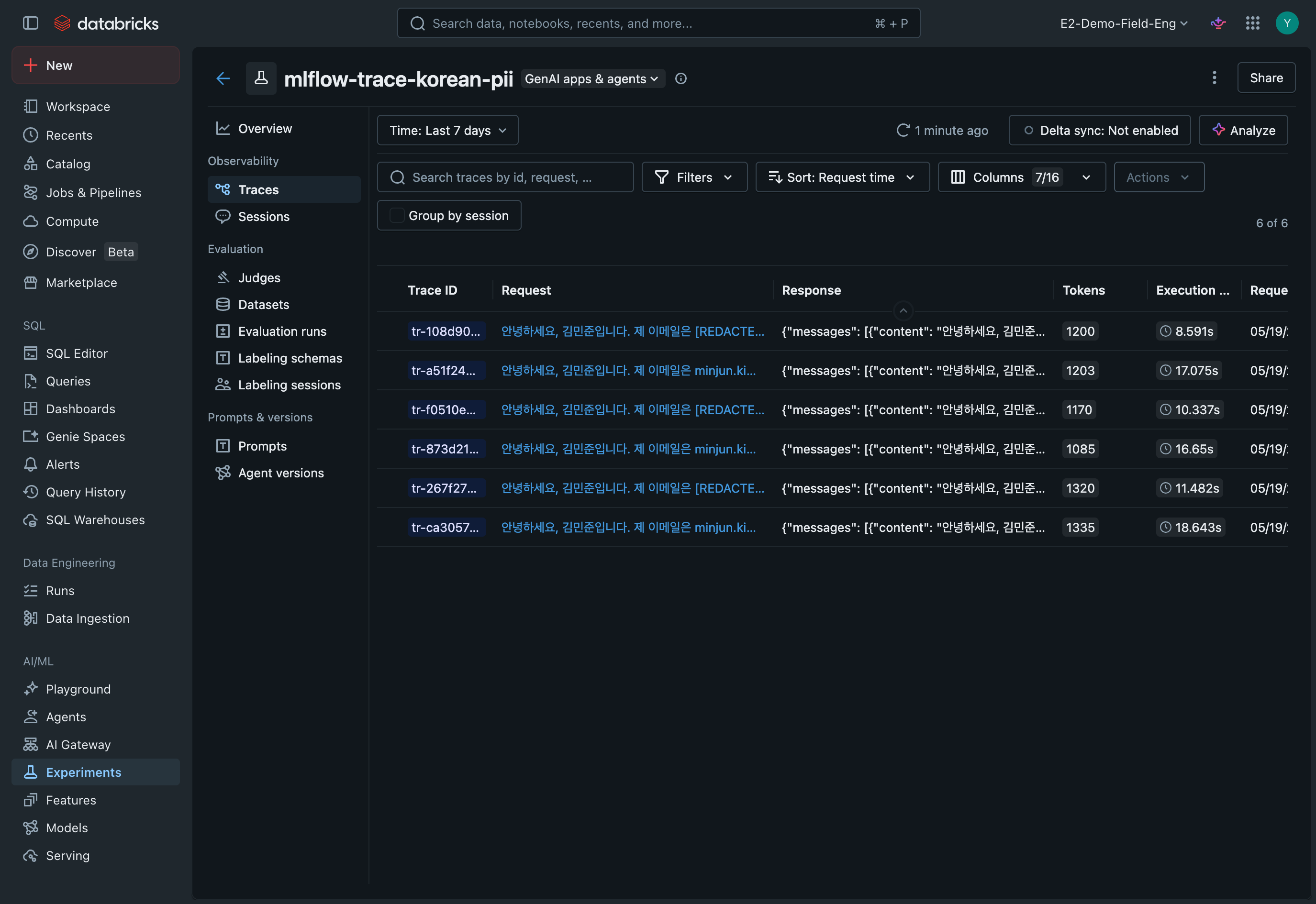Open Experiments in the sidebar
This screenshot has width=1316, height=904.
coord(95,772)
